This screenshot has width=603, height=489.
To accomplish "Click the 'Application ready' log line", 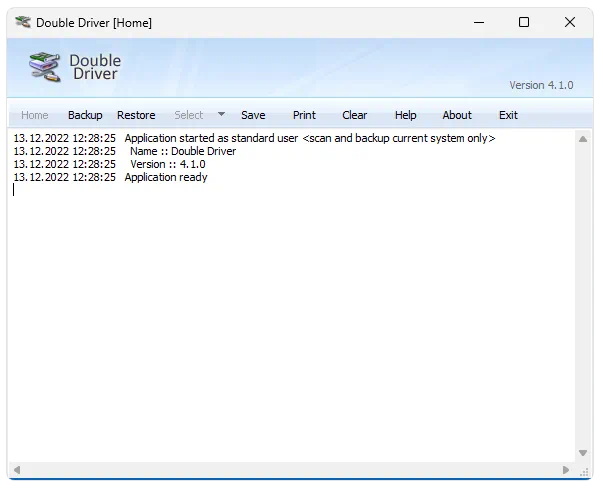I will coord(110,178).
